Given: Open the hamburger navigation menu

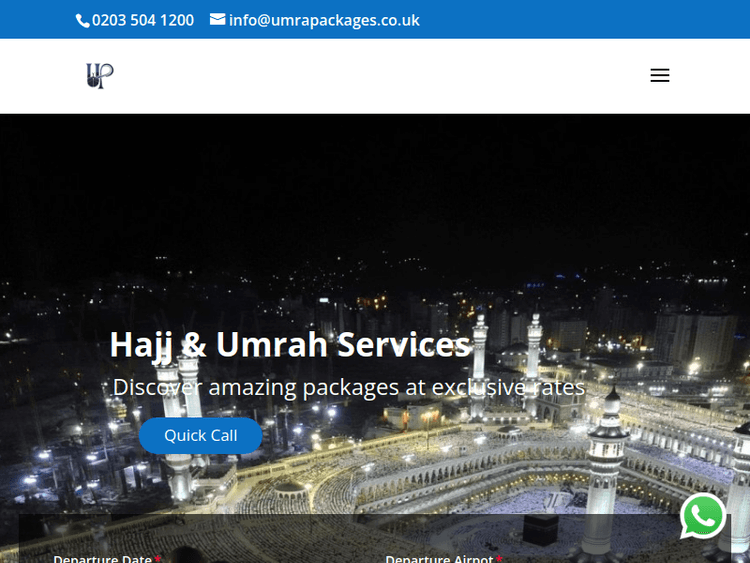Looking at the screenshot, I should 660,76.
